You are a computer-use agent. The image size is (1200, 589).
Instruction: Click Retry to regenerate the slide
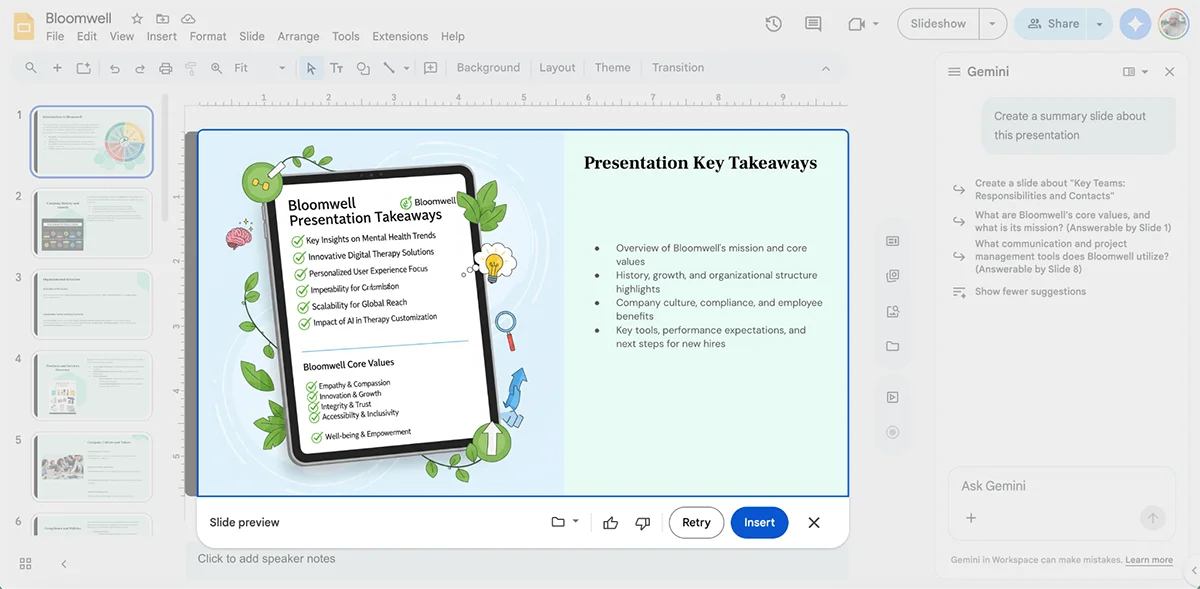click(x=696, y=523)
